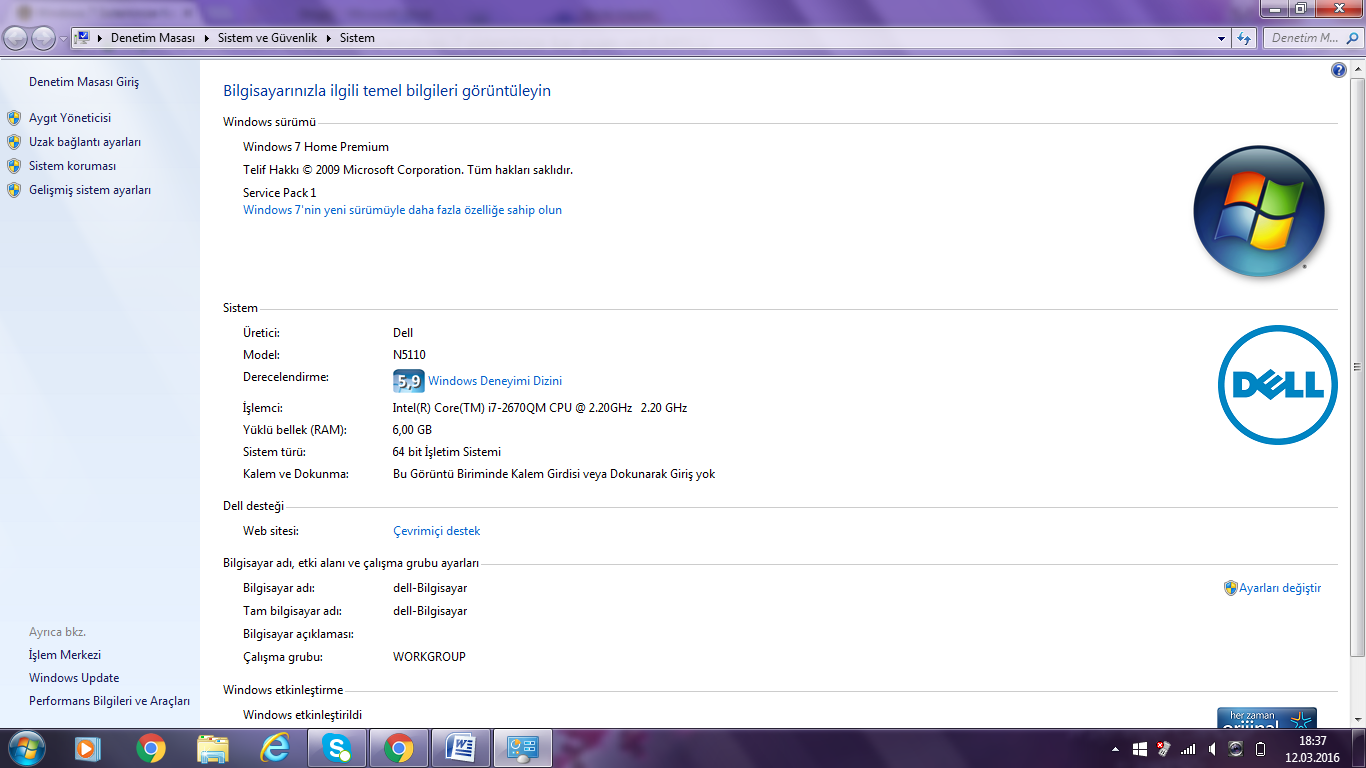Click the Windows etkinleştirildi text
Image resolution: width=1366 pixels, height=768 pixels.
(303, 715)
